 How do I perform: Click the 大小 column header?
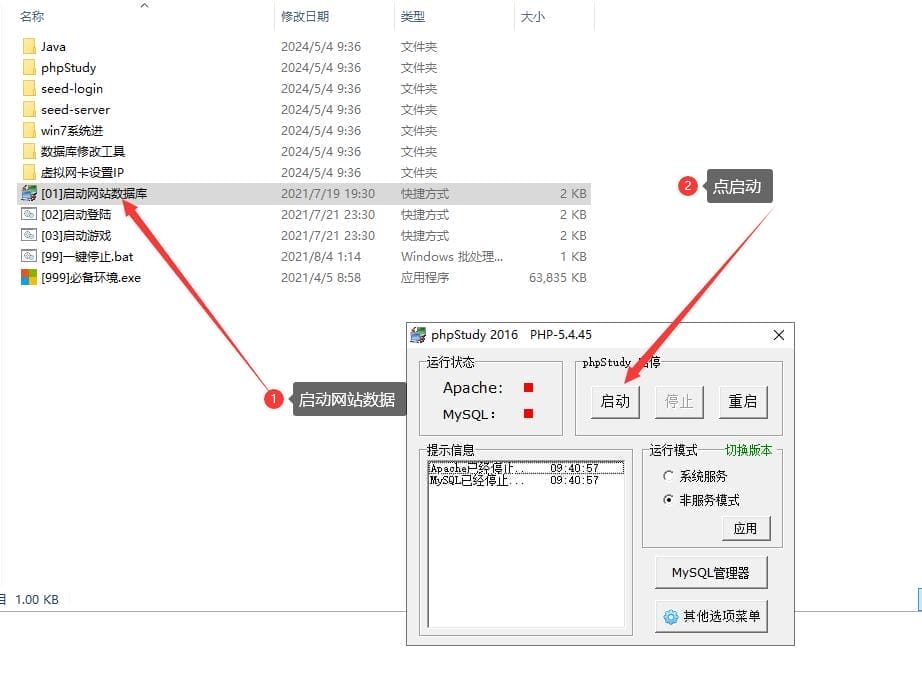point(532,17)
